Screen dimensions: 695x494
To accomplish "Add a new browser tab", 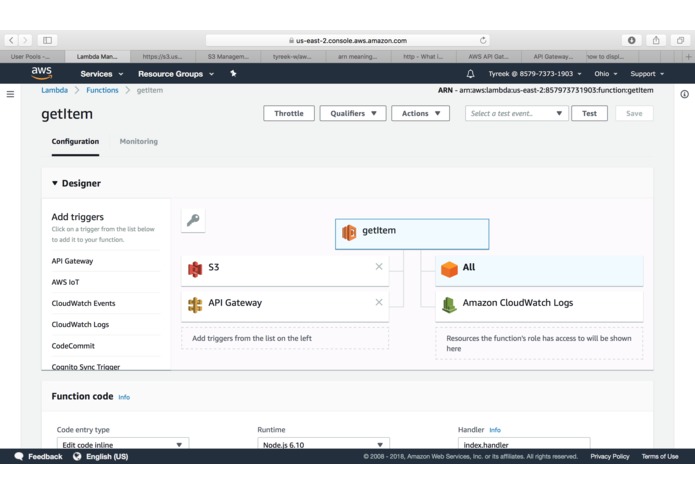I will click(x=688, y=57).
